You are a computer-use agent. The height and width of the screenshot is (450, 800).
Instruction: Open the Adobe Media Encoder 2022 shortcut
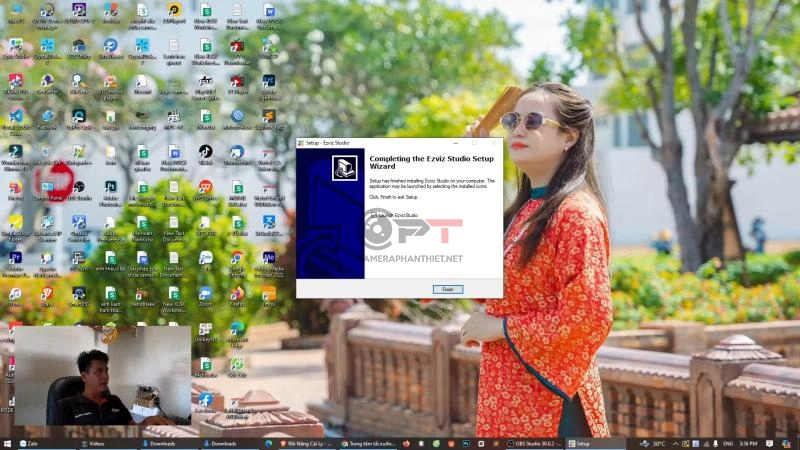(269, 264)
